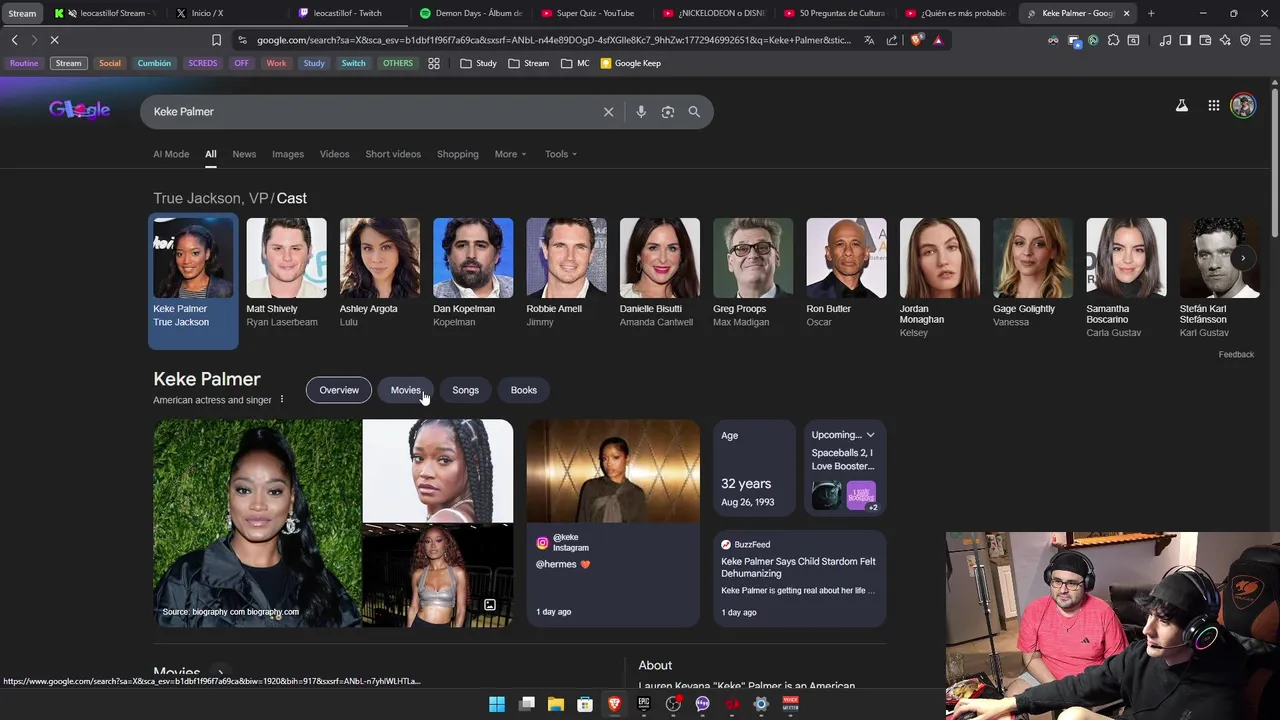The width and height of the screenshot is (1280, 720).
Task: Select the Overview chip
Action: point(339,390)
